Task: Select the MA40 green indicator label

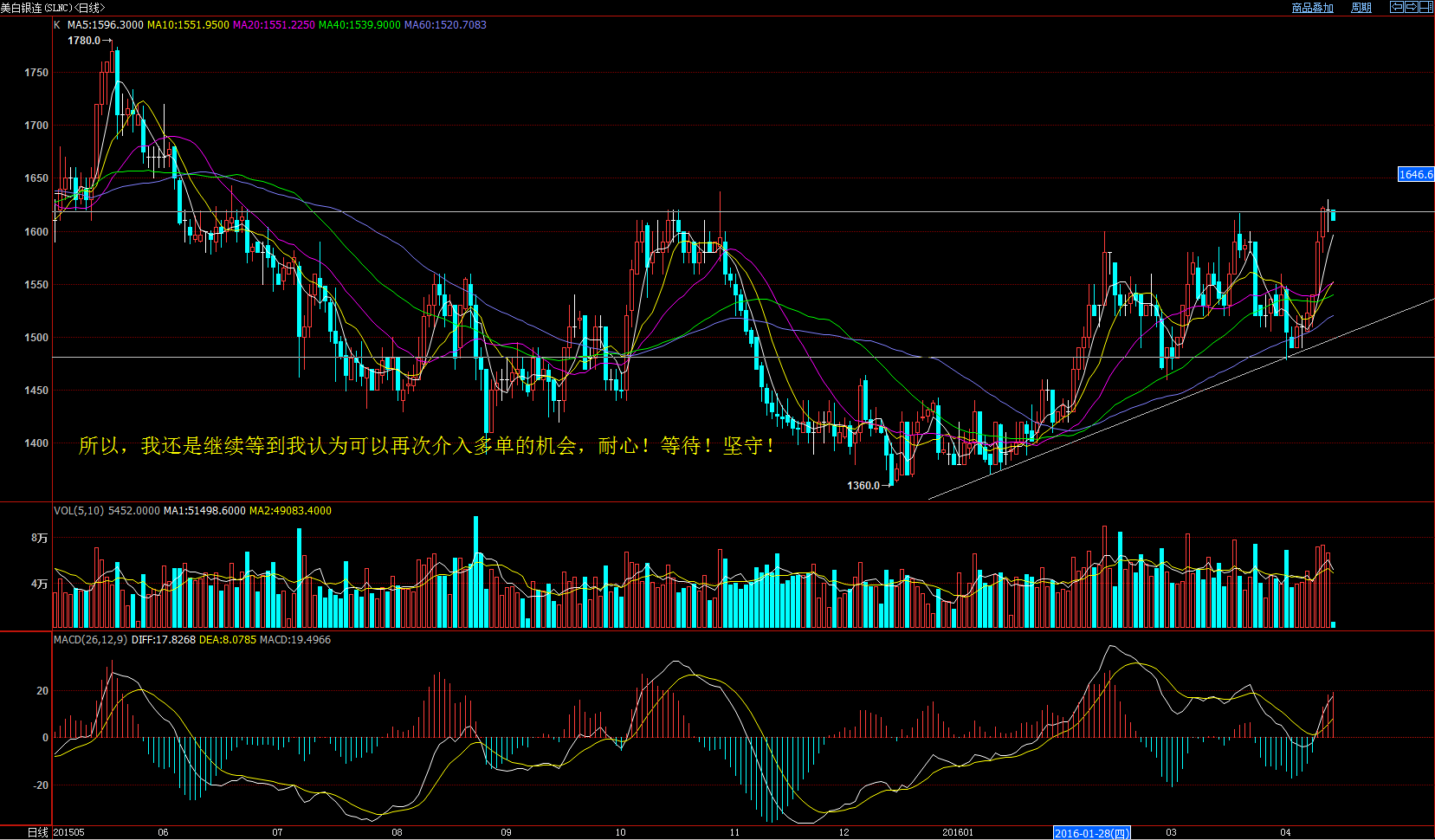Action: (x=359, y=25)
